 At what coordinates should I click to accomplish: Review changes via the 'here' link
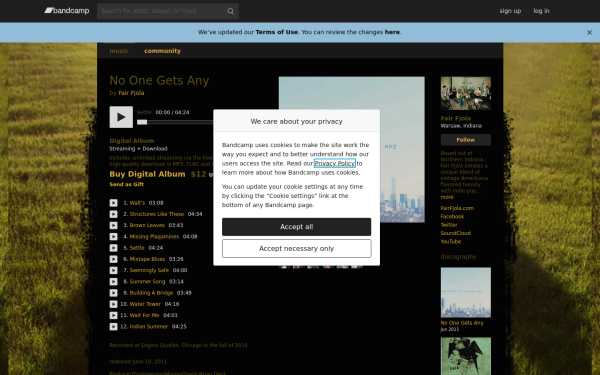point(392,32)
